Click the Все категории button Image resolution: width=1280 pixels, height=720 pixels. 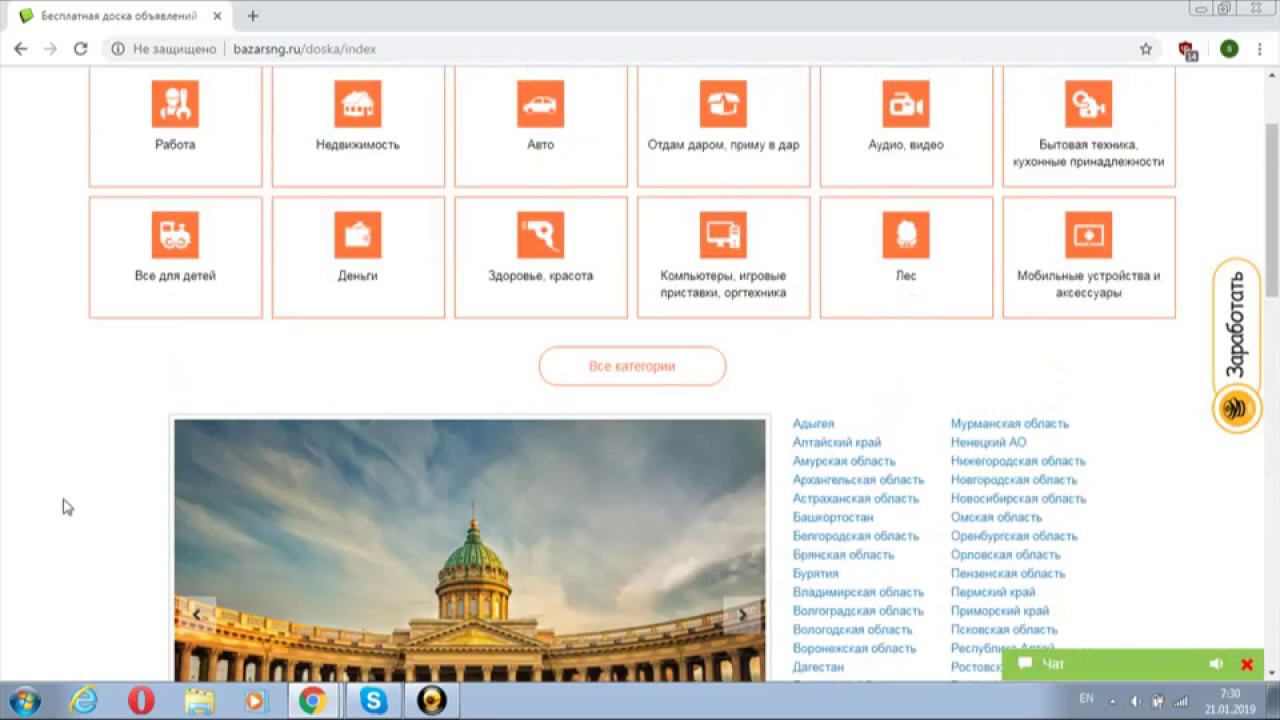click(x=632, y=366)
